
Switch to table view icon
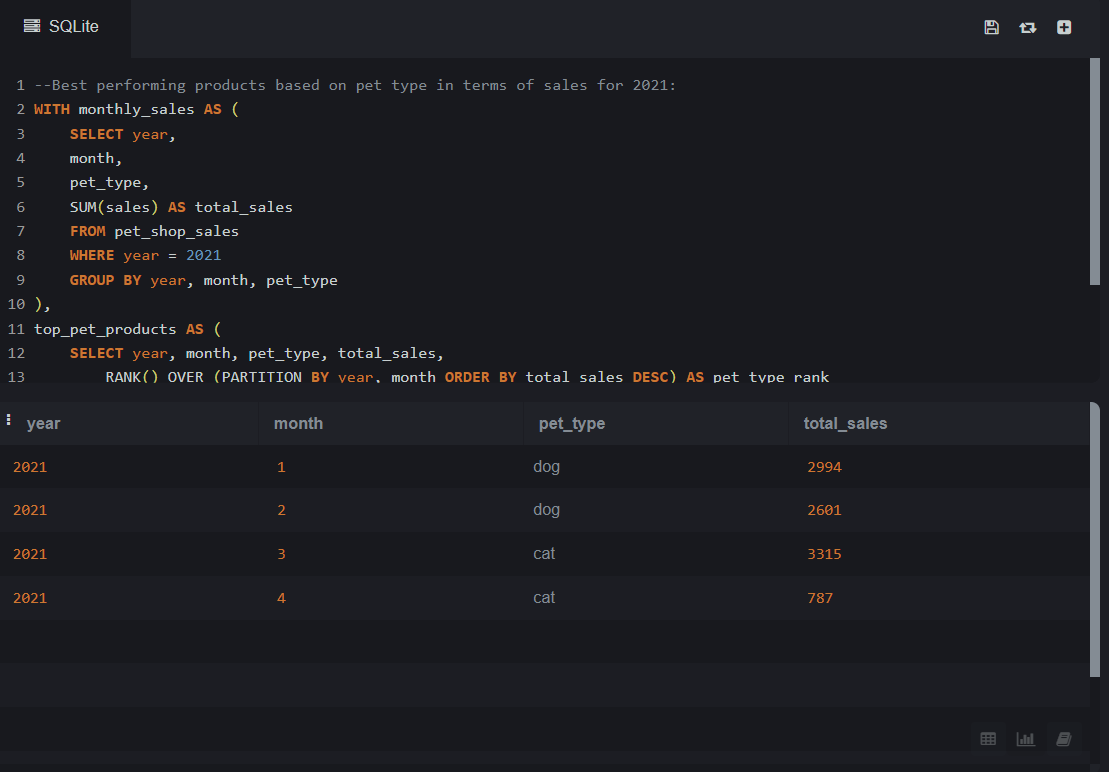click(x=988, y=739)
